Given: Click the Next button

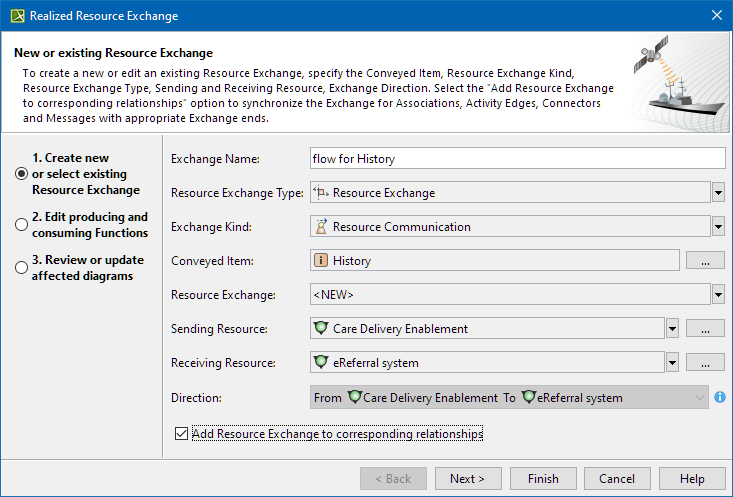Looking at the screenshot, I should pyautogui.click(x=467, y=479).
